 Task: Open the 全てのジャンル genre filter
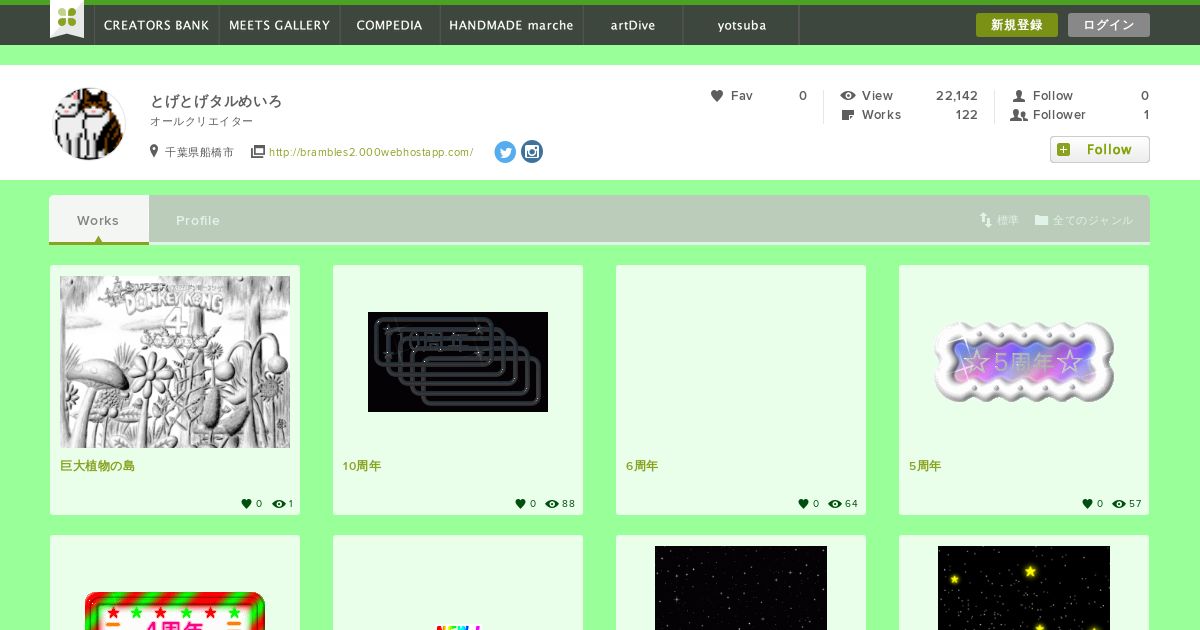tap(1084, 220)
